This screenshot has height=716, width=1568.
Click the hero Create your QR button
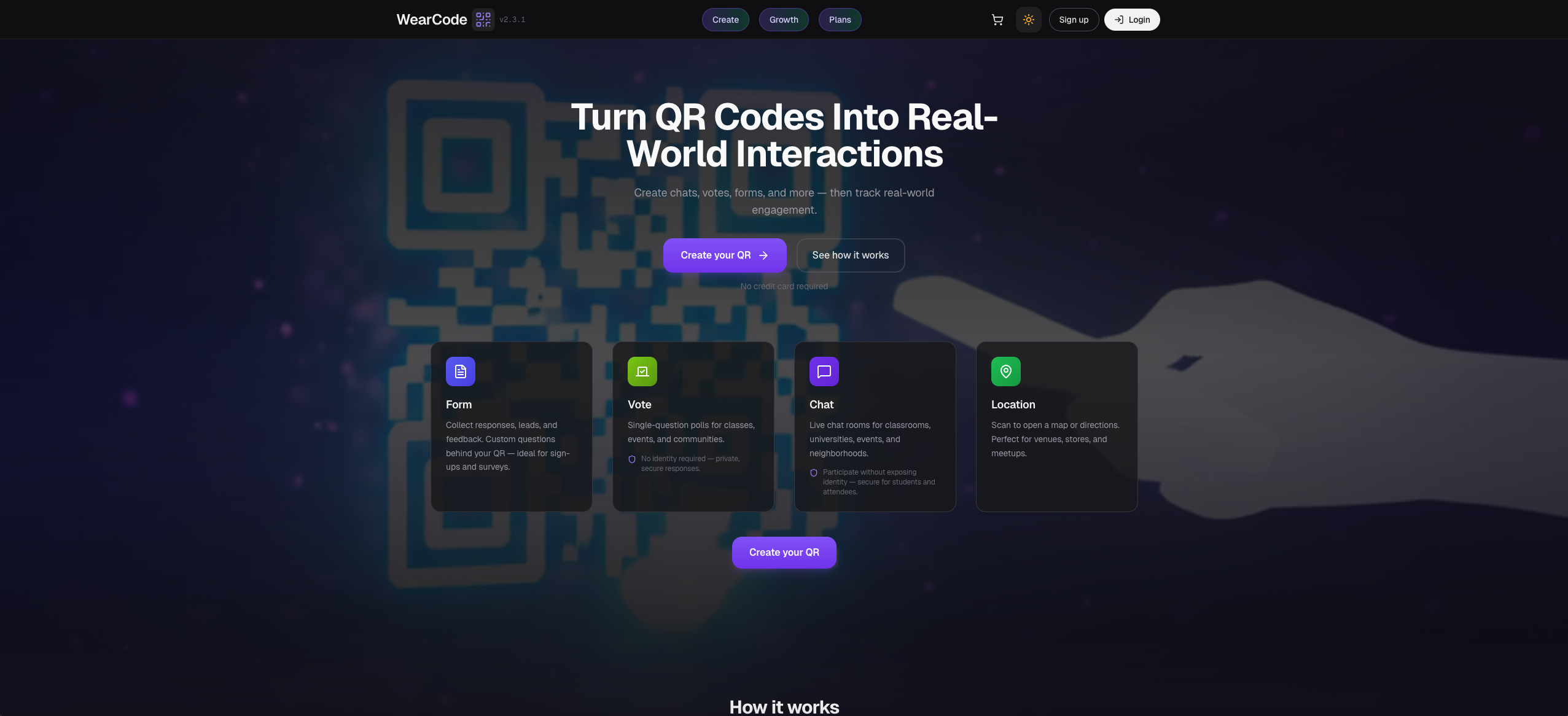[724, 255]
